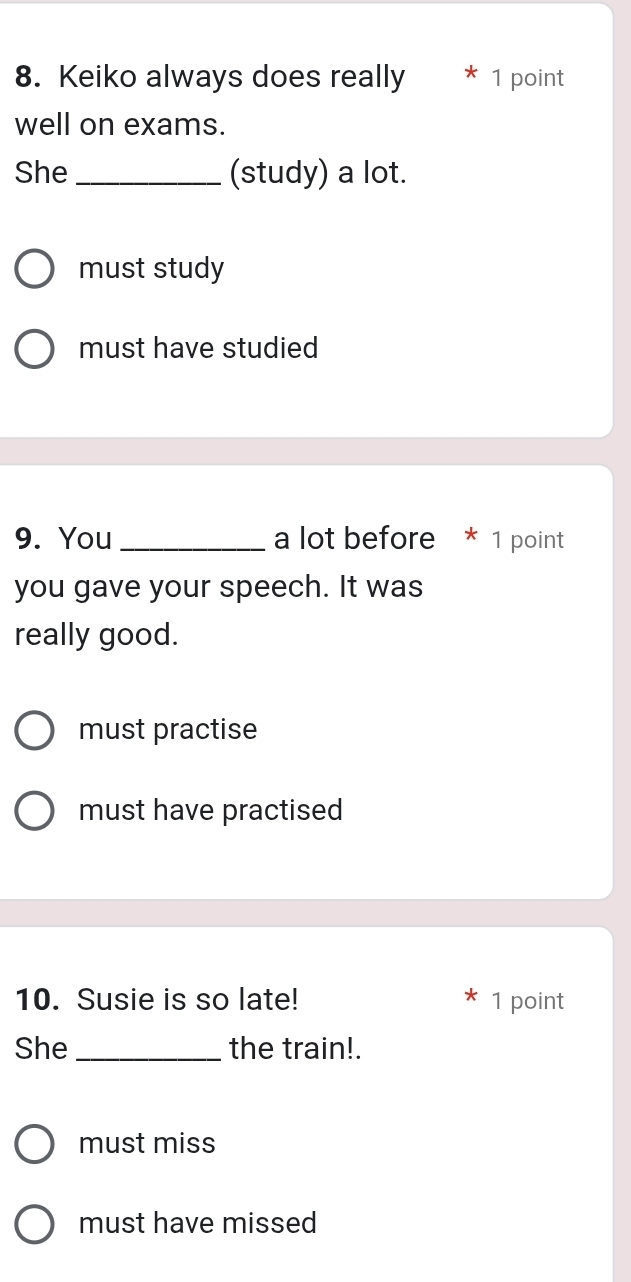
Task: Mark the 'must have missed' radio button
Action: [35, 1223]
